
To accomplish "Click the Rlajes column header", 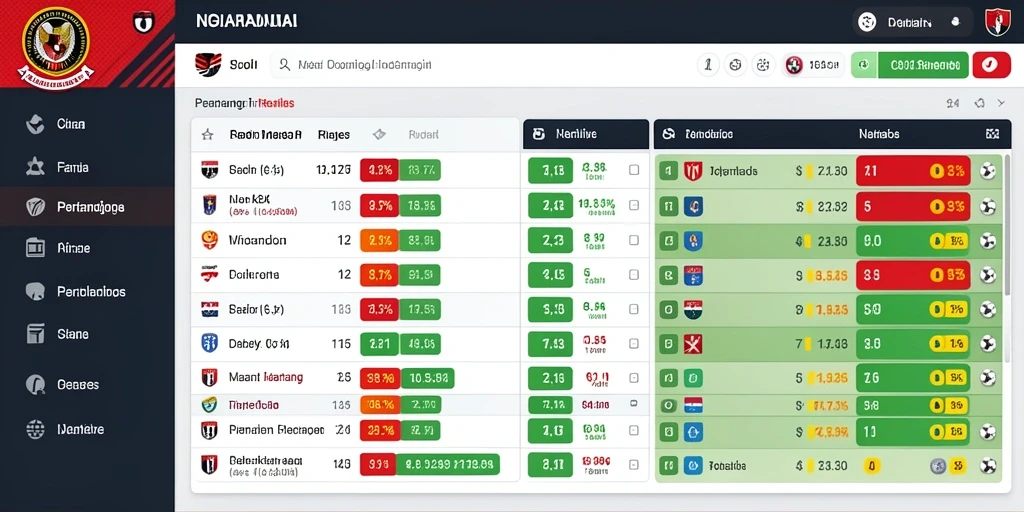I will [x=333, y=135].
